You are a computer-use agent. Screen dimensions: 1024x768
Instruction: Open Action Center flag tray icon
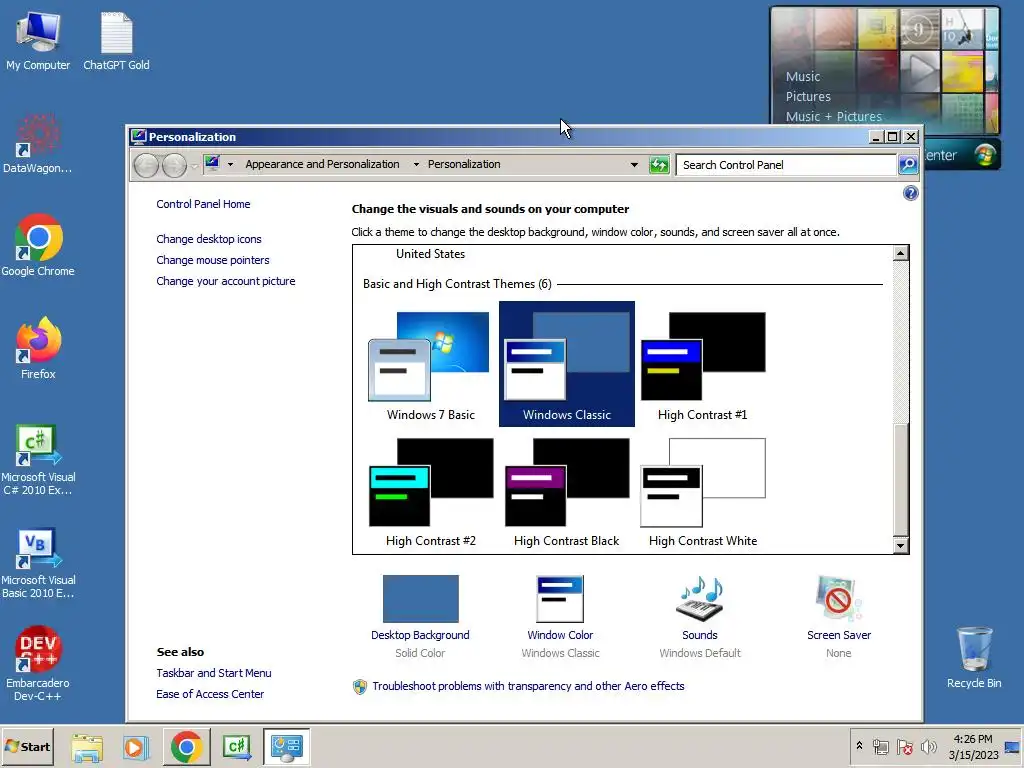(x=905, y=746)
